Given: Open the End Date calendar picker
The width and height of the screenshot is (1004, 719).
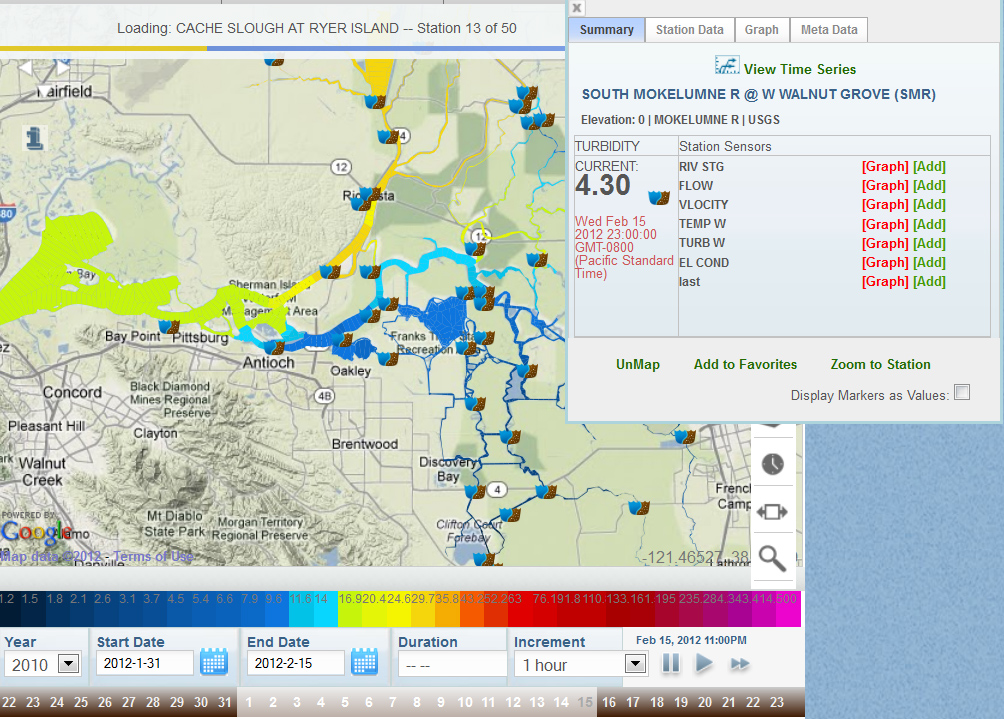Looking at the screenshot, I should click(x=364, y=661).
